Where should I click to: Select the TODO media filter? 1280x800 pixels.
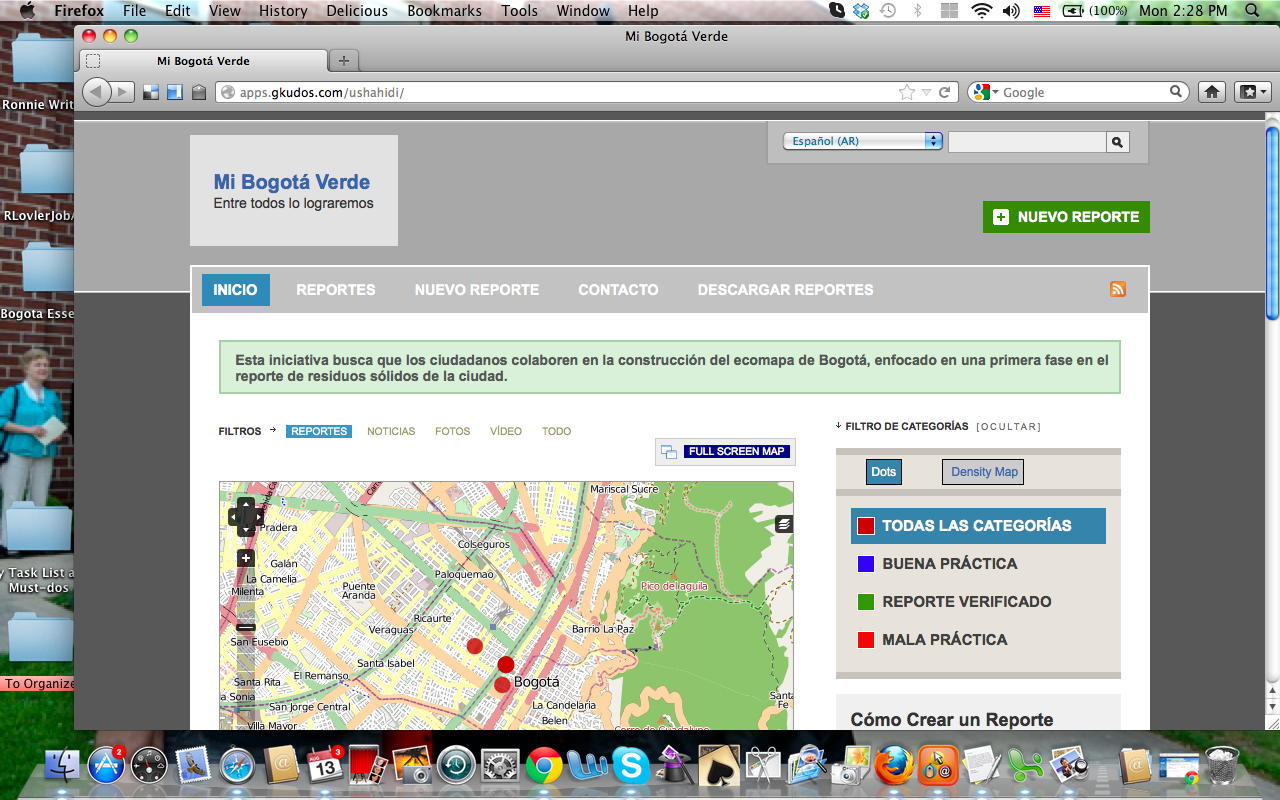(x=557, y=431)
